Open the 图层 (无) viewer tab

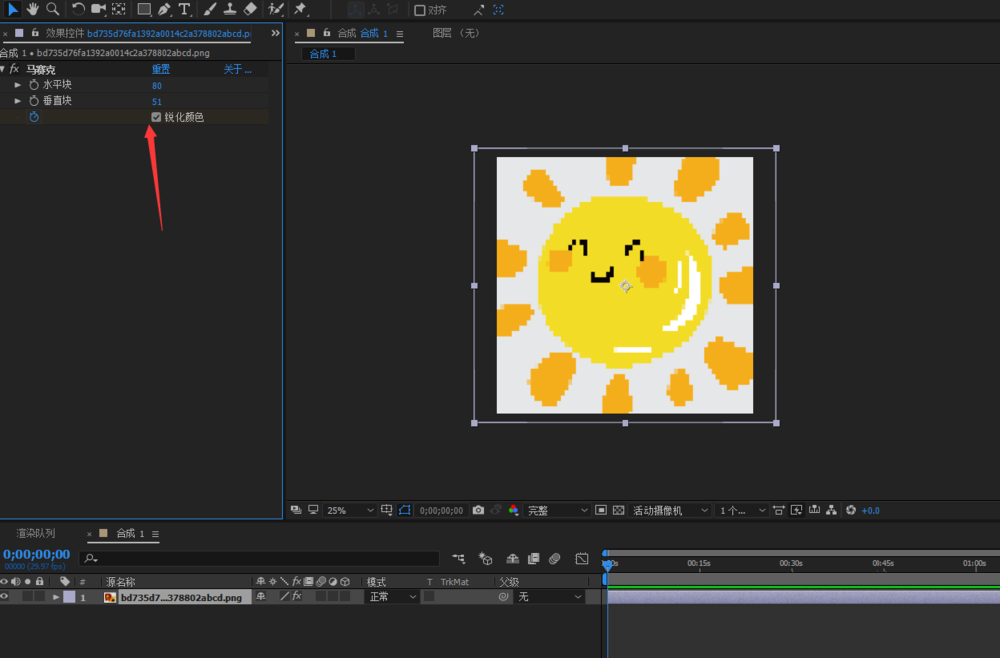[x=456, y=33]
